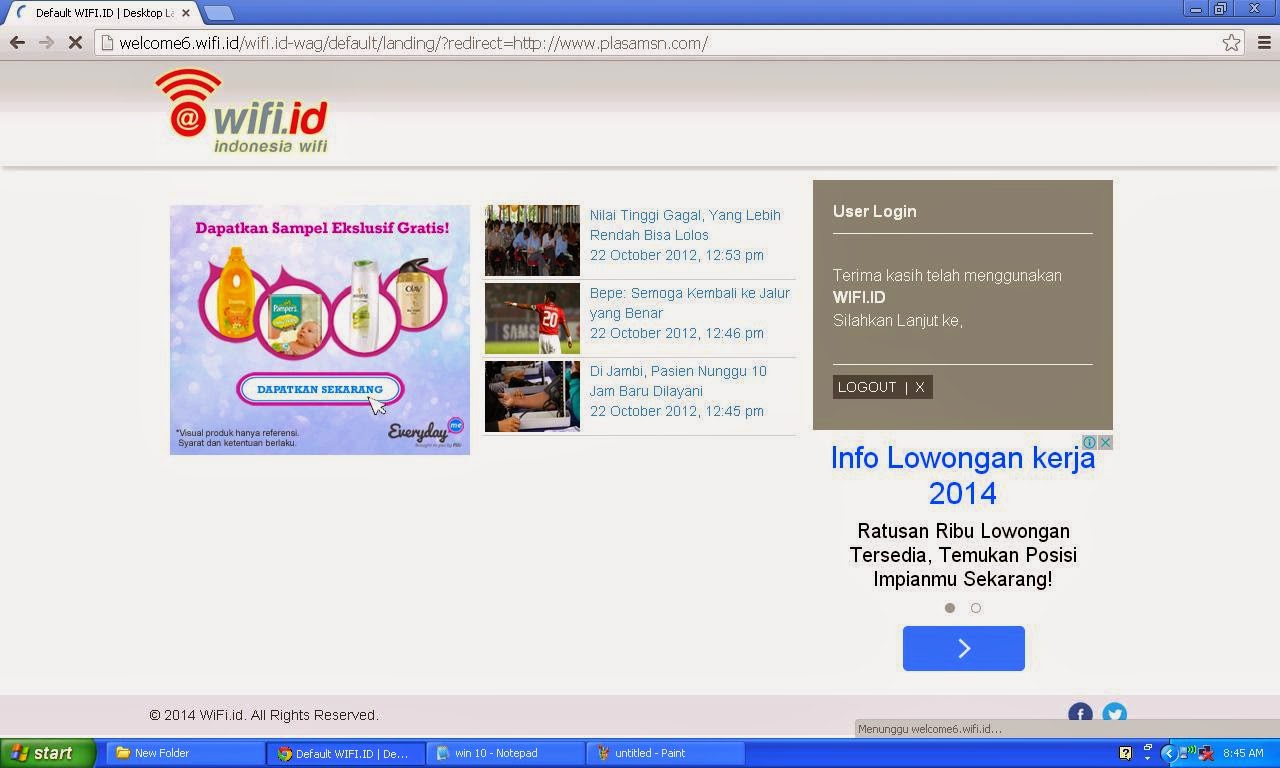Open the Windows start button
This screenshot has width=1280, height=768.
pyautogui.click(x=48, y=753)
